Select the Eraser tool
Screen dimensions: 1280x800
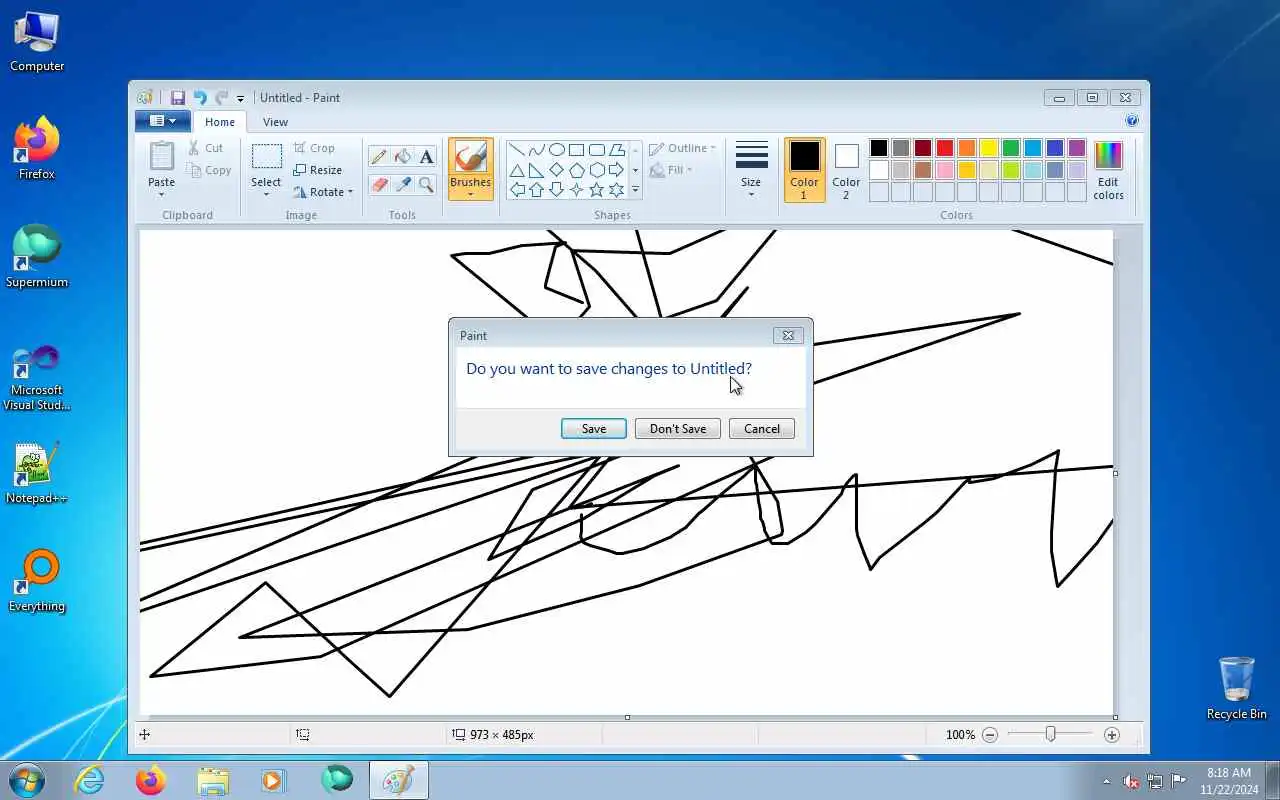[379, 184]
